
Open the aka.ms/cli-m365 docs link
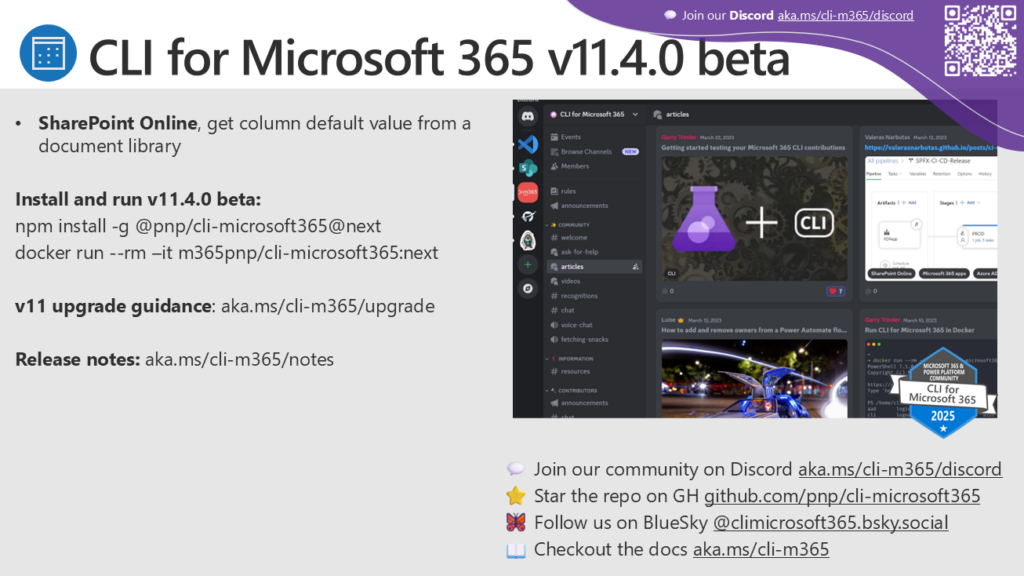pyautogui.click(x=761, y=549)
